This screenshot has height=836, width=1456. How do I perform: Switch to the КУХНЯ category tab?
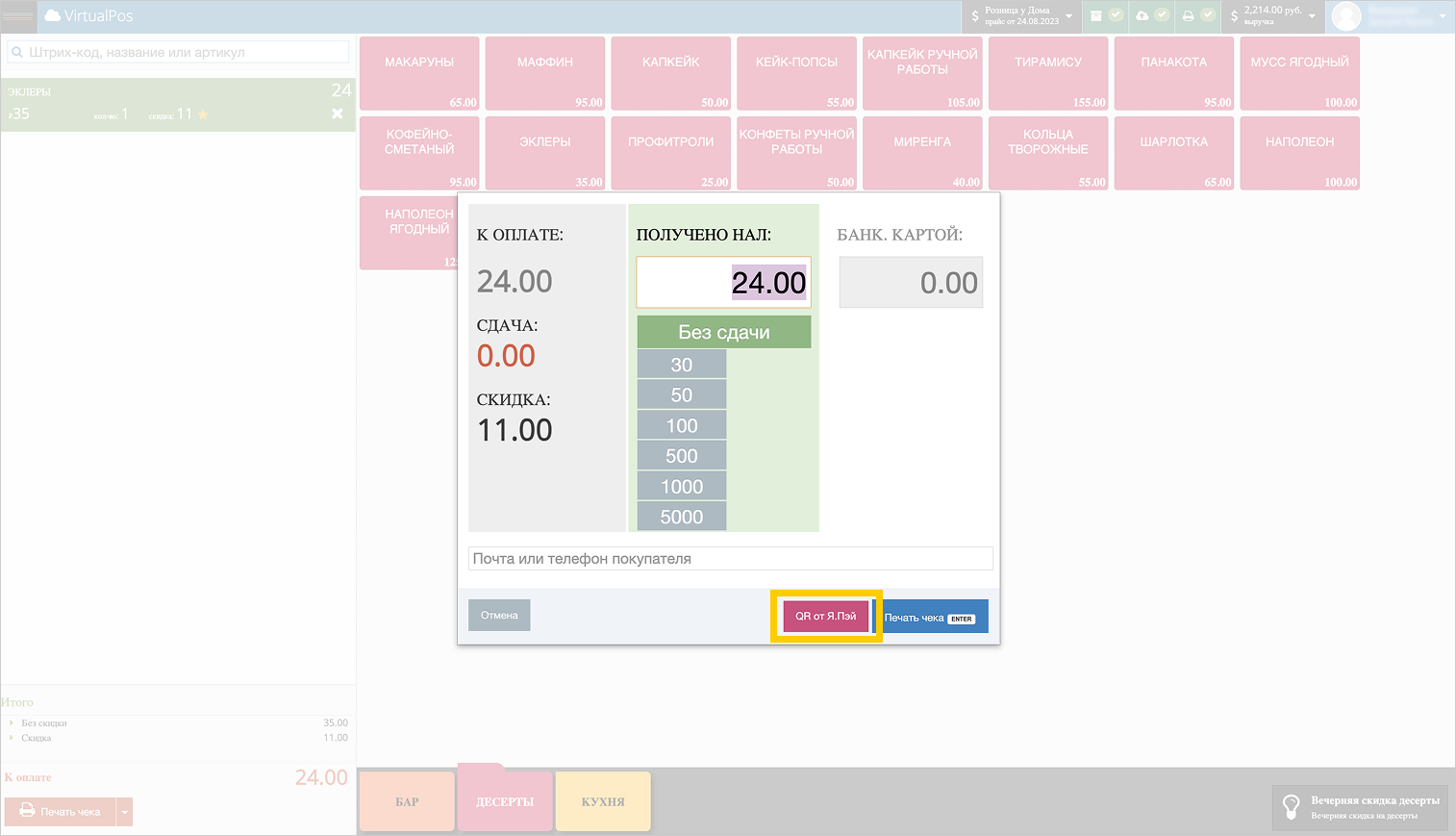603,801
